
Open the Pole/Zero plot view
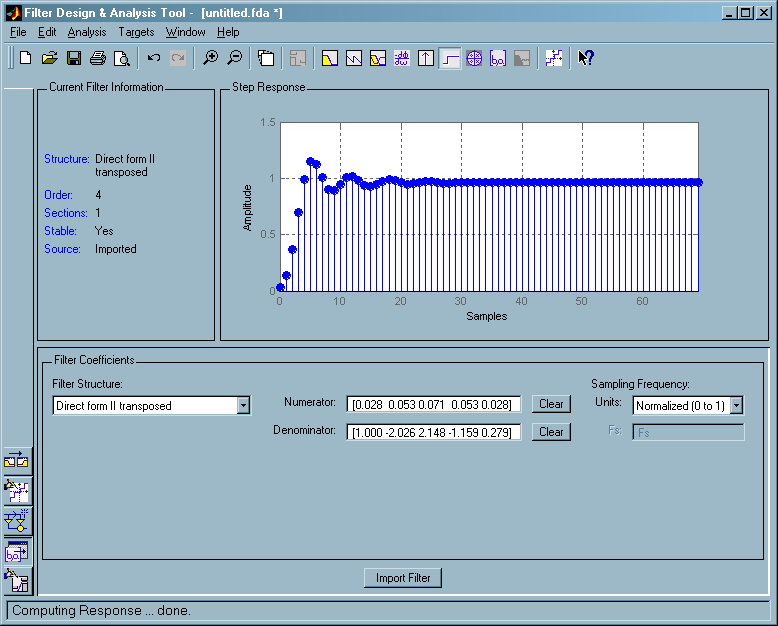[474, 58]
